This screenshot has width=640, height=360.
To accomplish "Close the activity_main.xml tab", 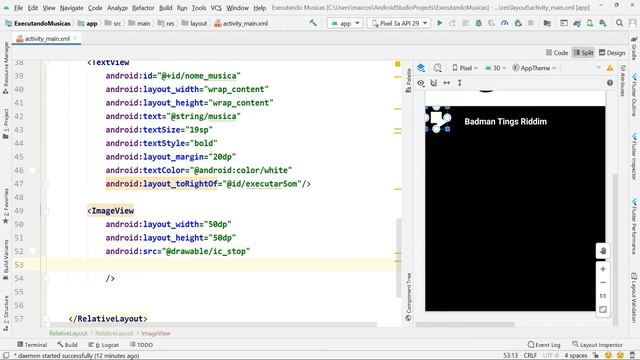I will pos(76,38).
